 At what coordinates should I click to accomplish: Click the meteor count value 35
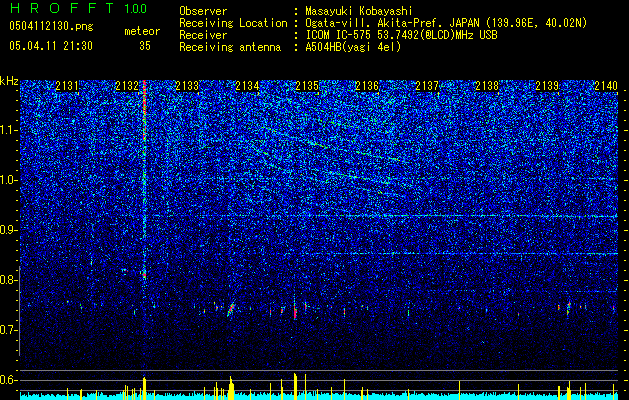[x=145, y=46]
